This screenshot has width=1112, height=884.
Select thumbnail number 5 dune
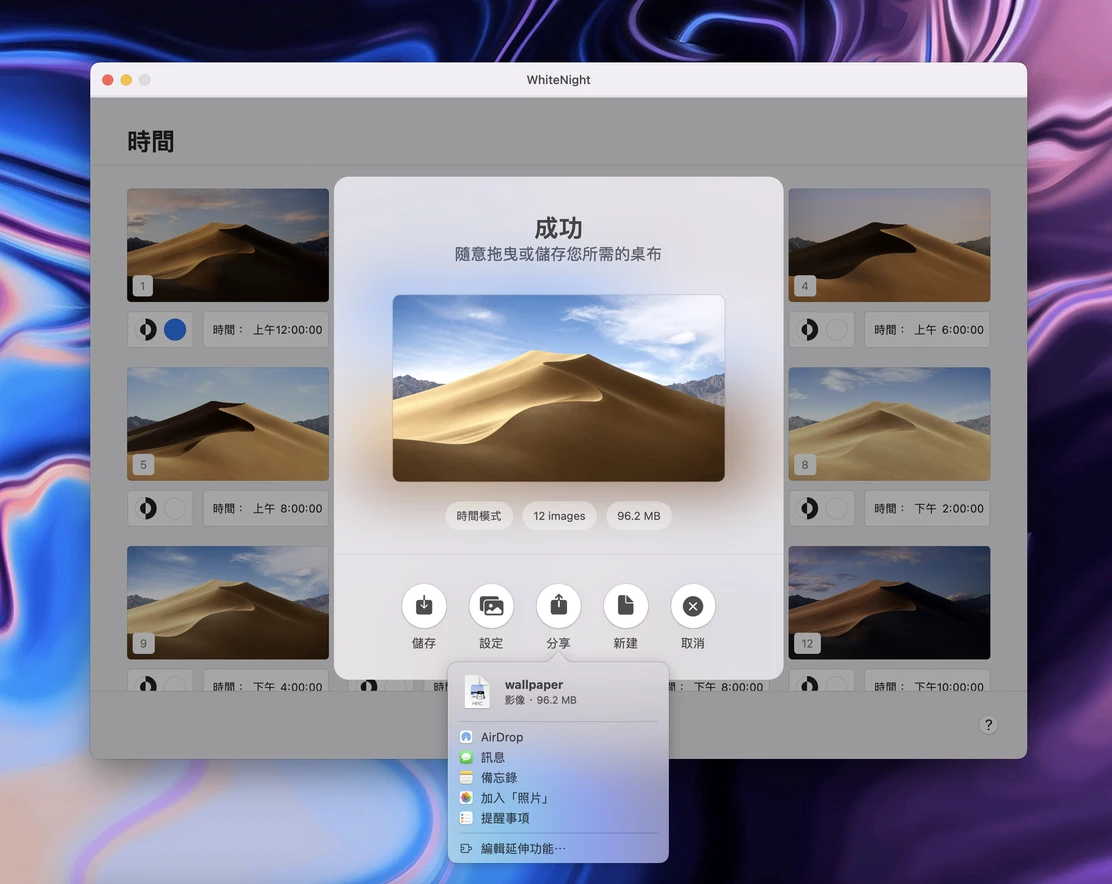228,423
